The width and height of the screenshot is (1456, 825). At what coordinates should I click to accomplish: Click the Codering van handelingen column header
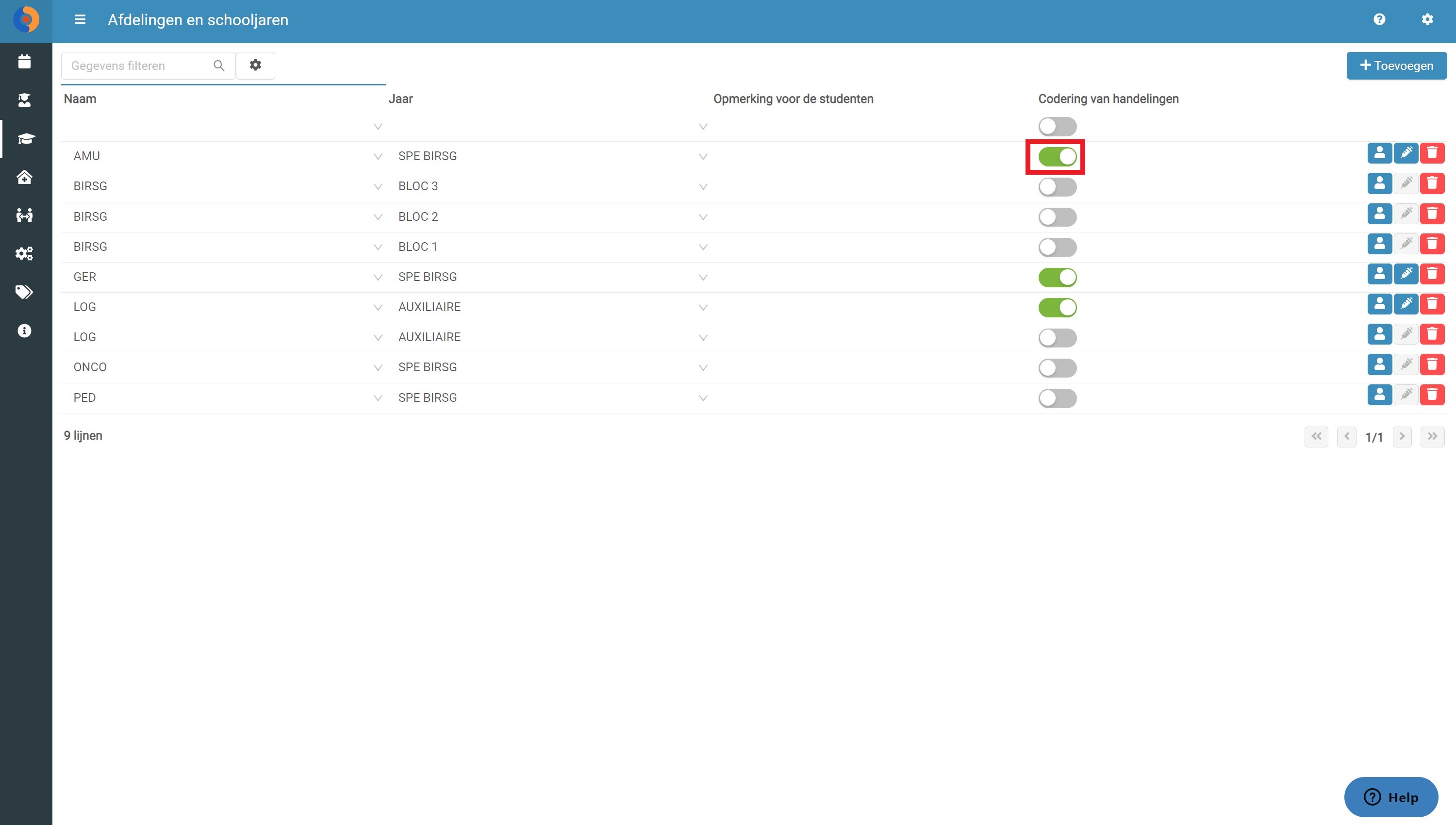(1108, 99)
